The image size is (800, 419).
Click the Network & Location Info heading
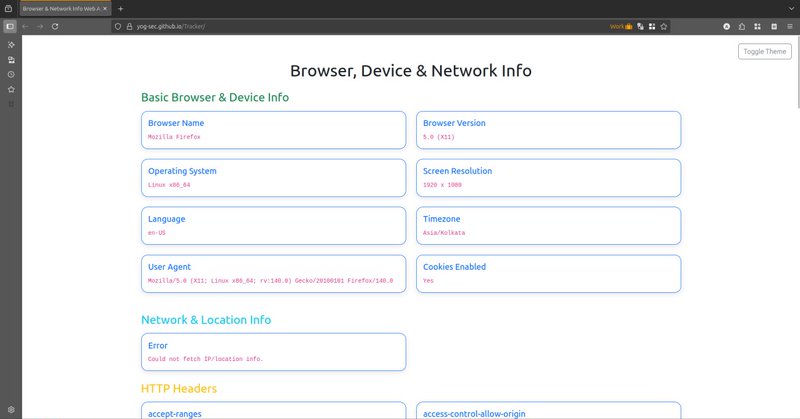click(x=206, y=320)
